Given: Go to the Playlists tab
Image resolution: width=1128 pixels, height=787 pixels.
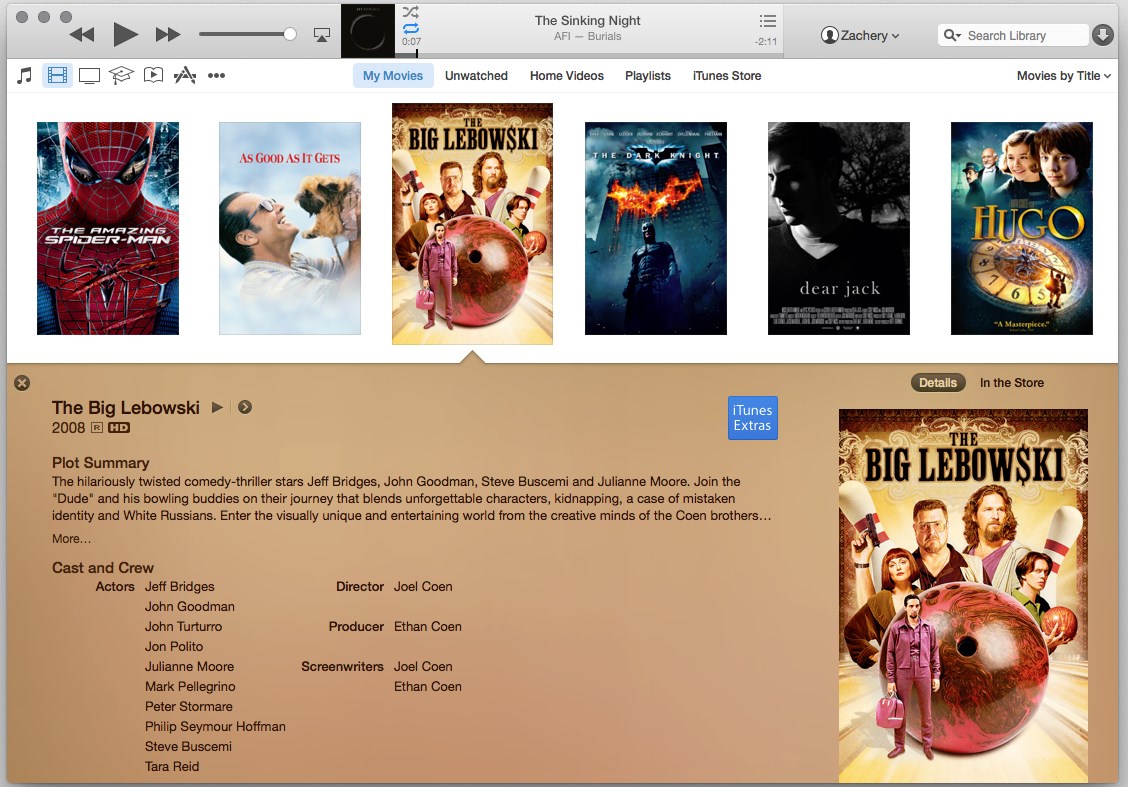Looking at the screenshot, I should click(647, 76).
